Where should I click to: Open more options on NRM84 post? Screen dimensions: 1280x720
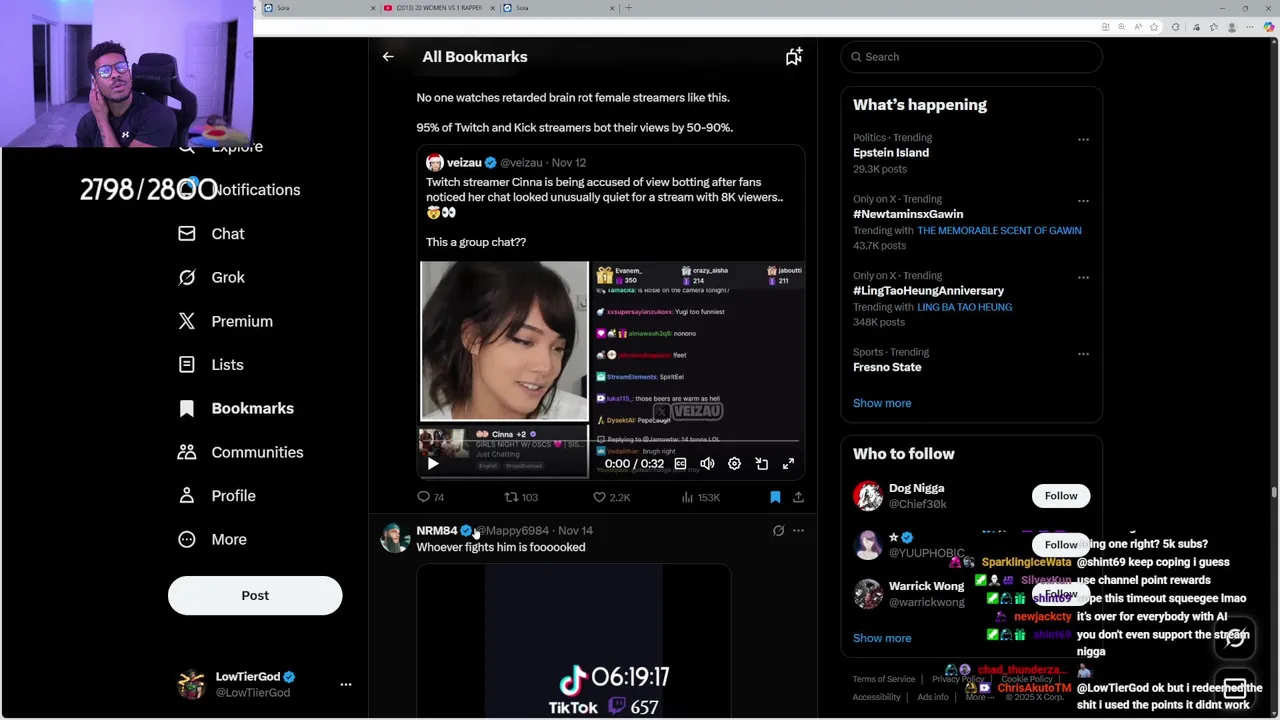(798, 531)
